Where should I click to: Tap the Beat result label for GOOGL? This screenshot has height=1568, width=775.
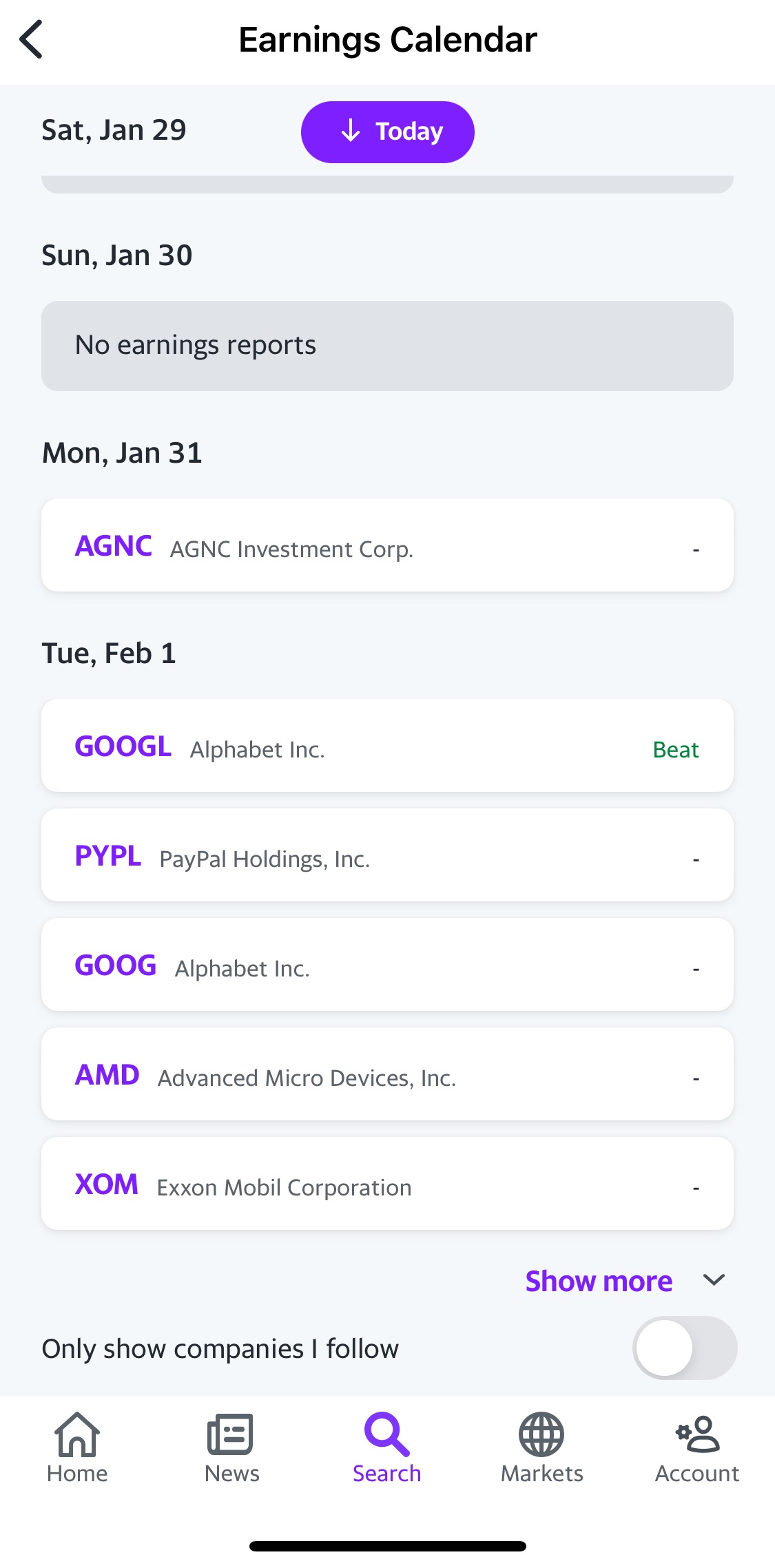coord(675,749)
